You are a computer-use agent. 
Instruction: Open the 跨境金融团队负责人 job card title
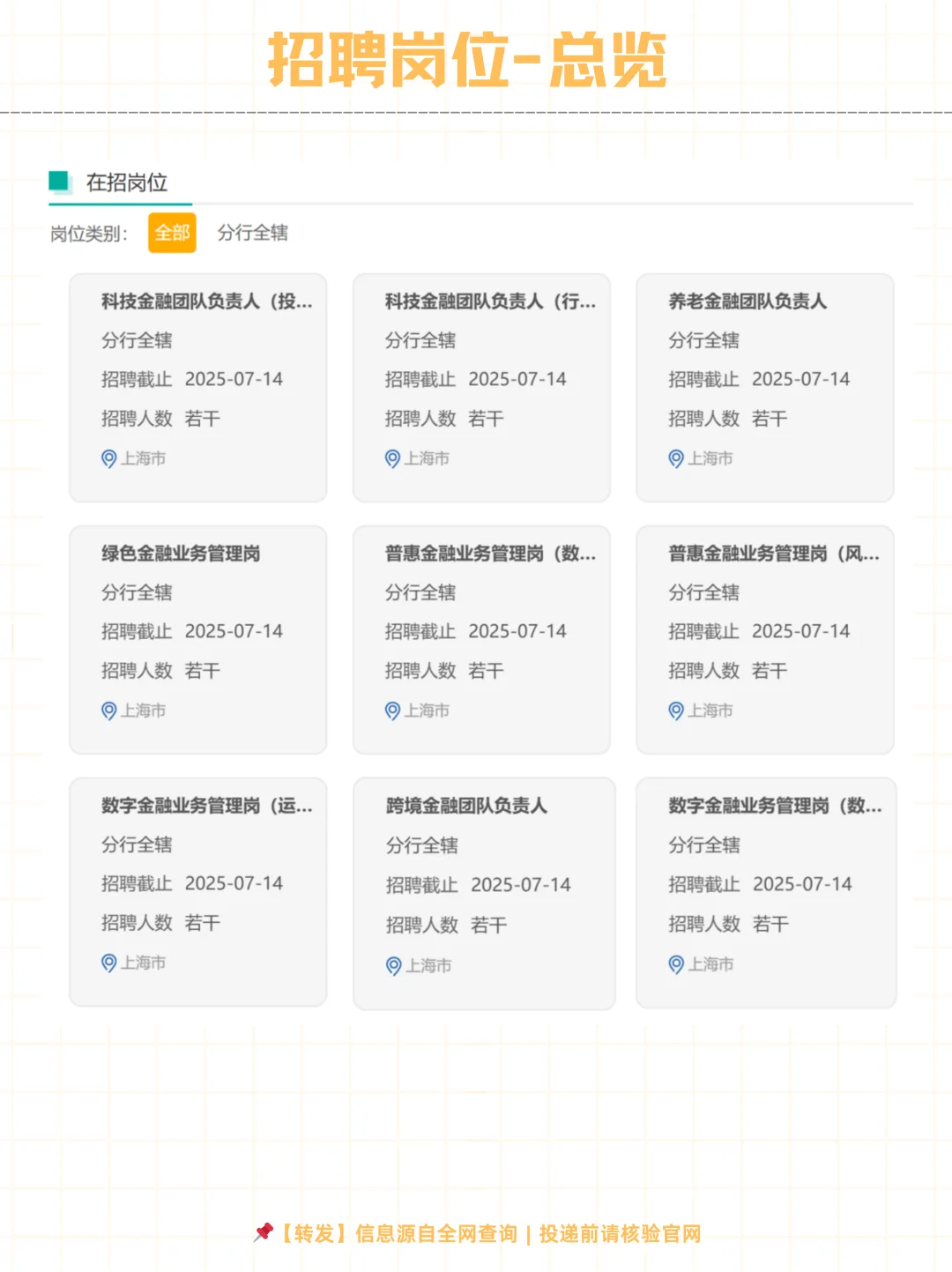pyautogui.click(x=466, y=806)
